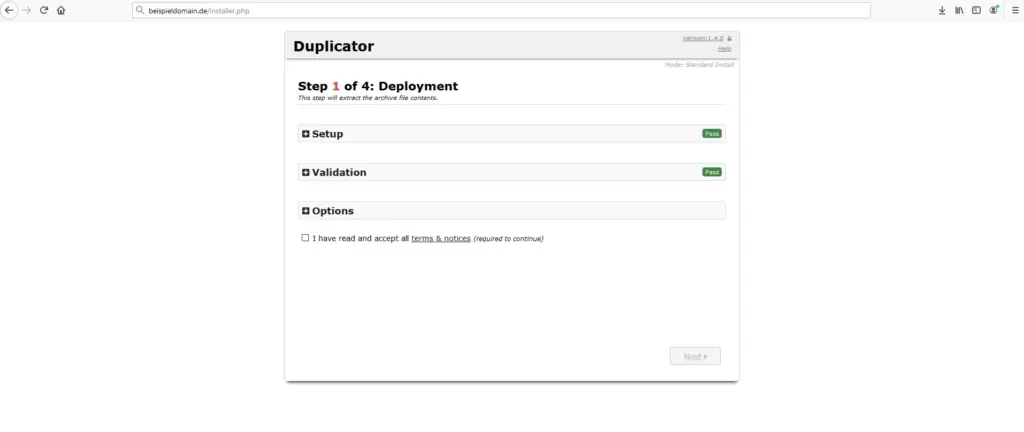The image size is (1024, 432).
Task: Click the Next button
Action: (695, 356)
